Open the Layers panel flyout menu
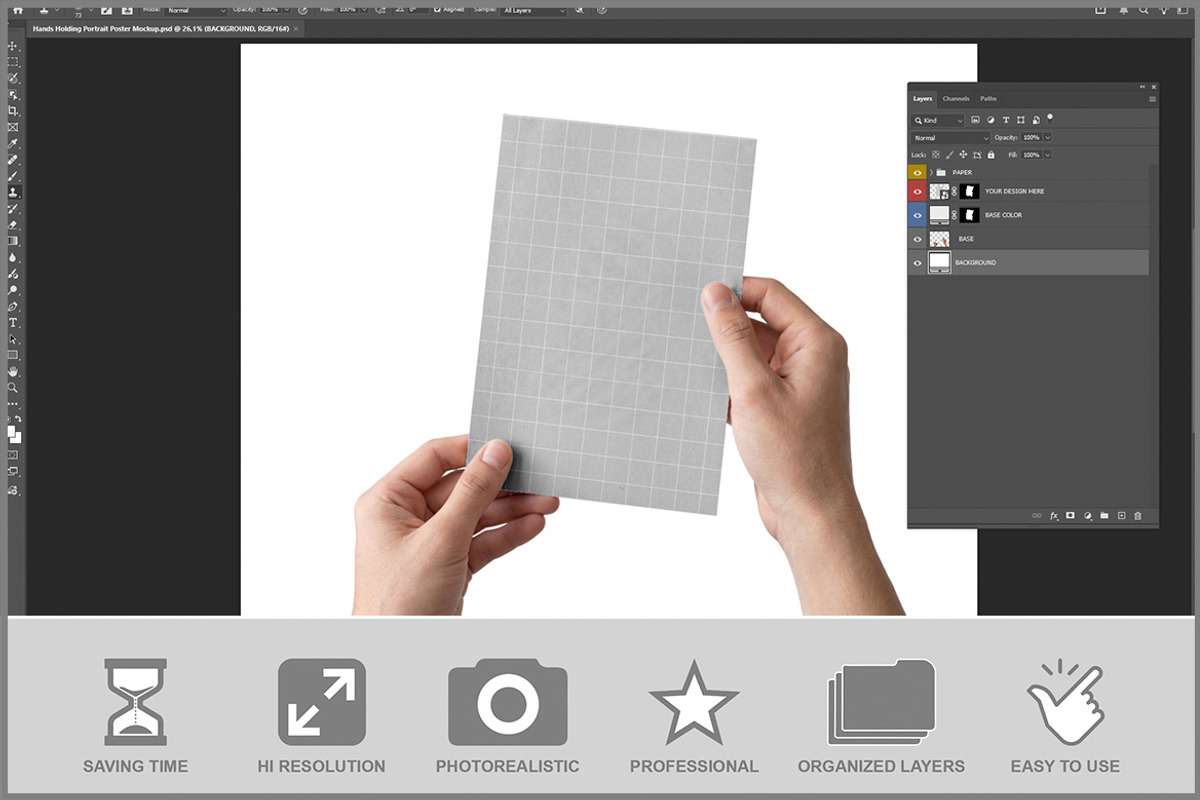 tap(1152, 99)
